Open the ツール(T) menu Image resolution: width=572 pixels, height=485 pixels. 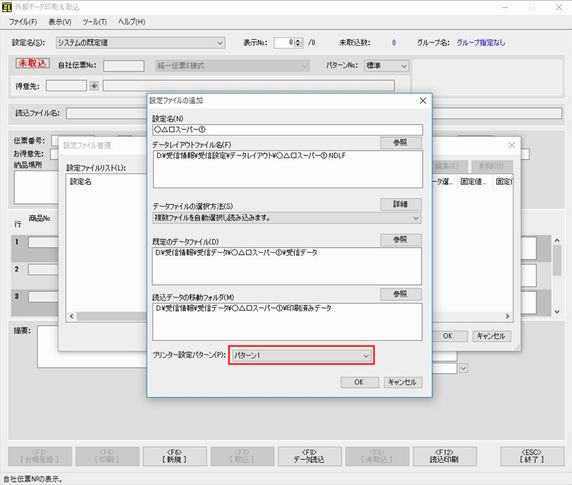click(x=94, y=22)
